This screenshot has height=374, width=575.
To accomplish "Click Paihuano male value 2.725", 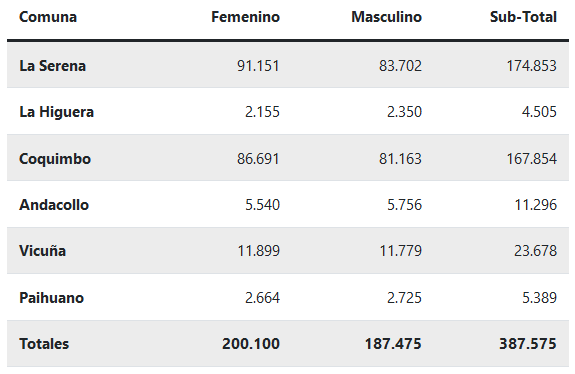I will pos(404,297).
